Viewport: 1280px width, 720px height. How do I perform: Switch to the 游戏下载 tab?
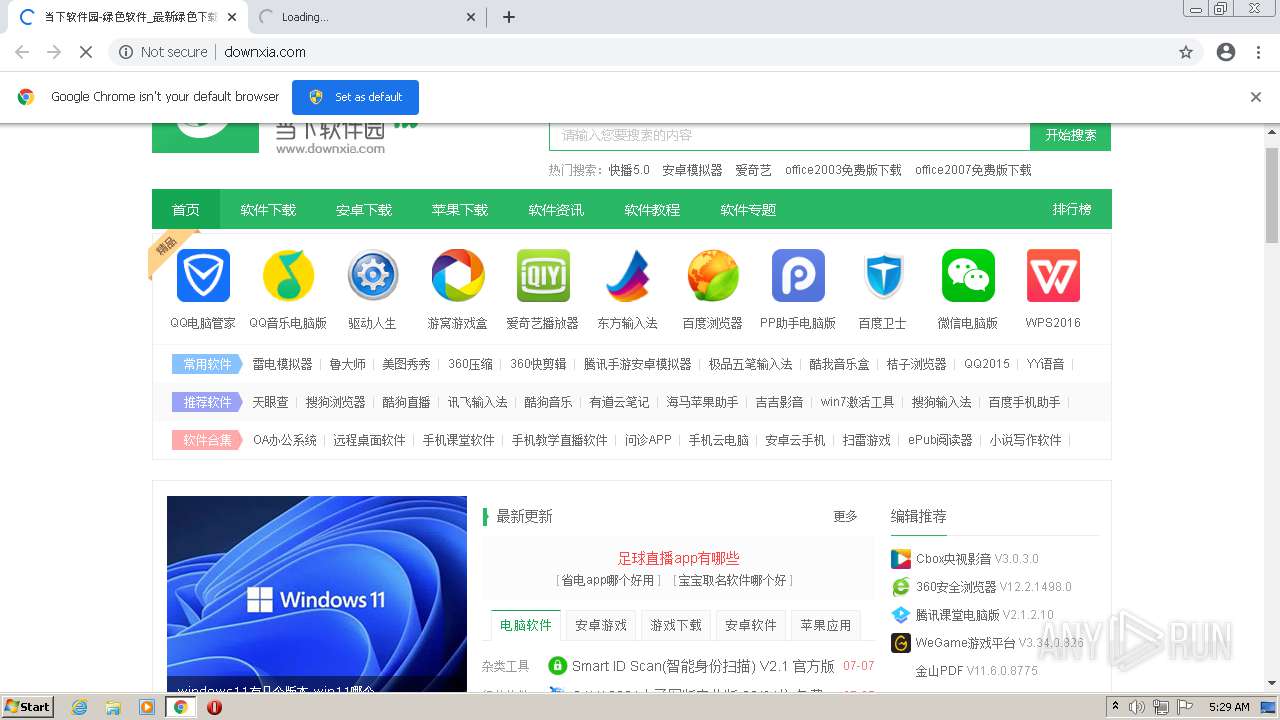tap(676, 625)
